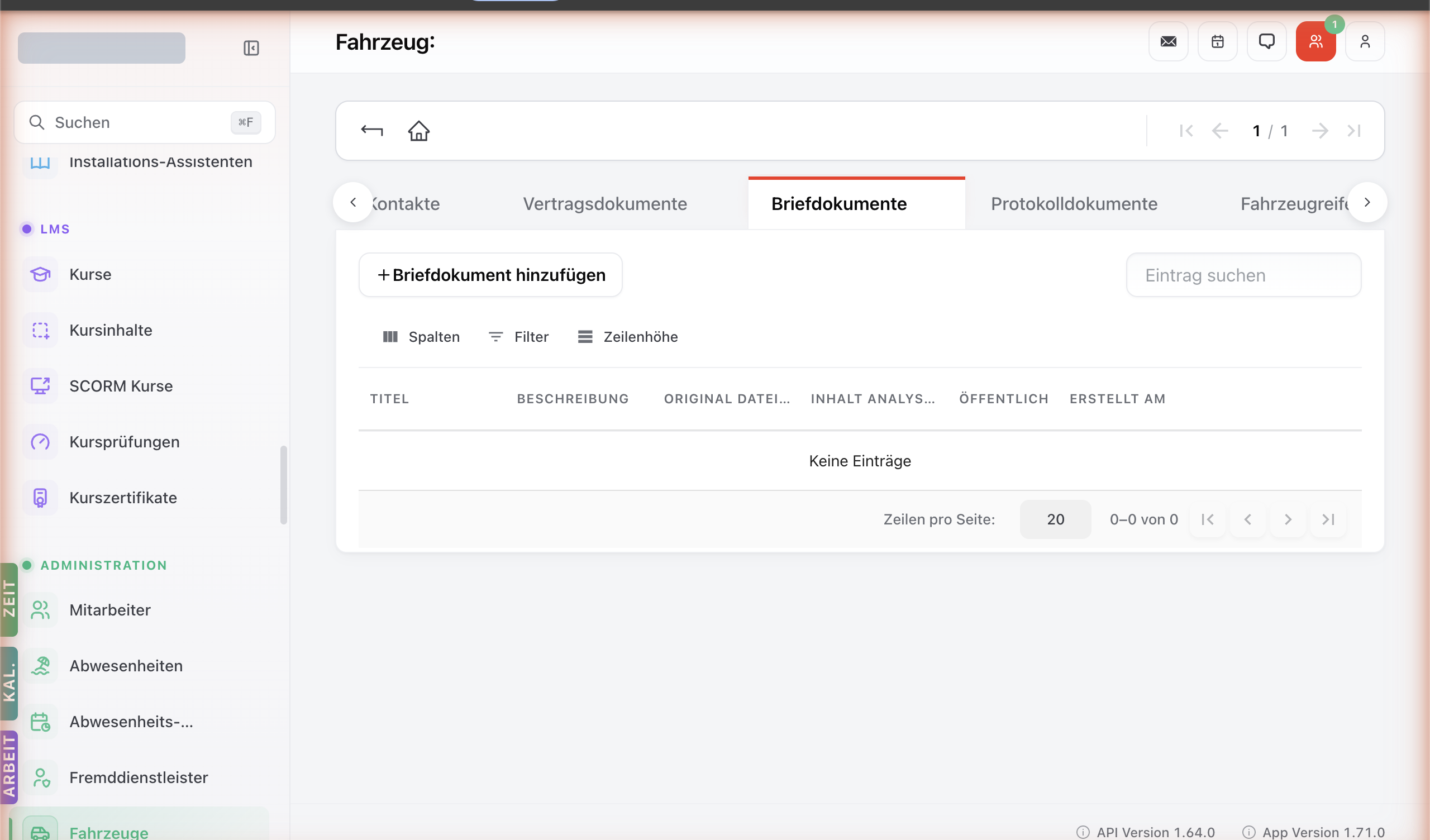This screenshot has width=1430, height=840.
Task: Collapse the sidebar with the panel icon
Action: 251,47
